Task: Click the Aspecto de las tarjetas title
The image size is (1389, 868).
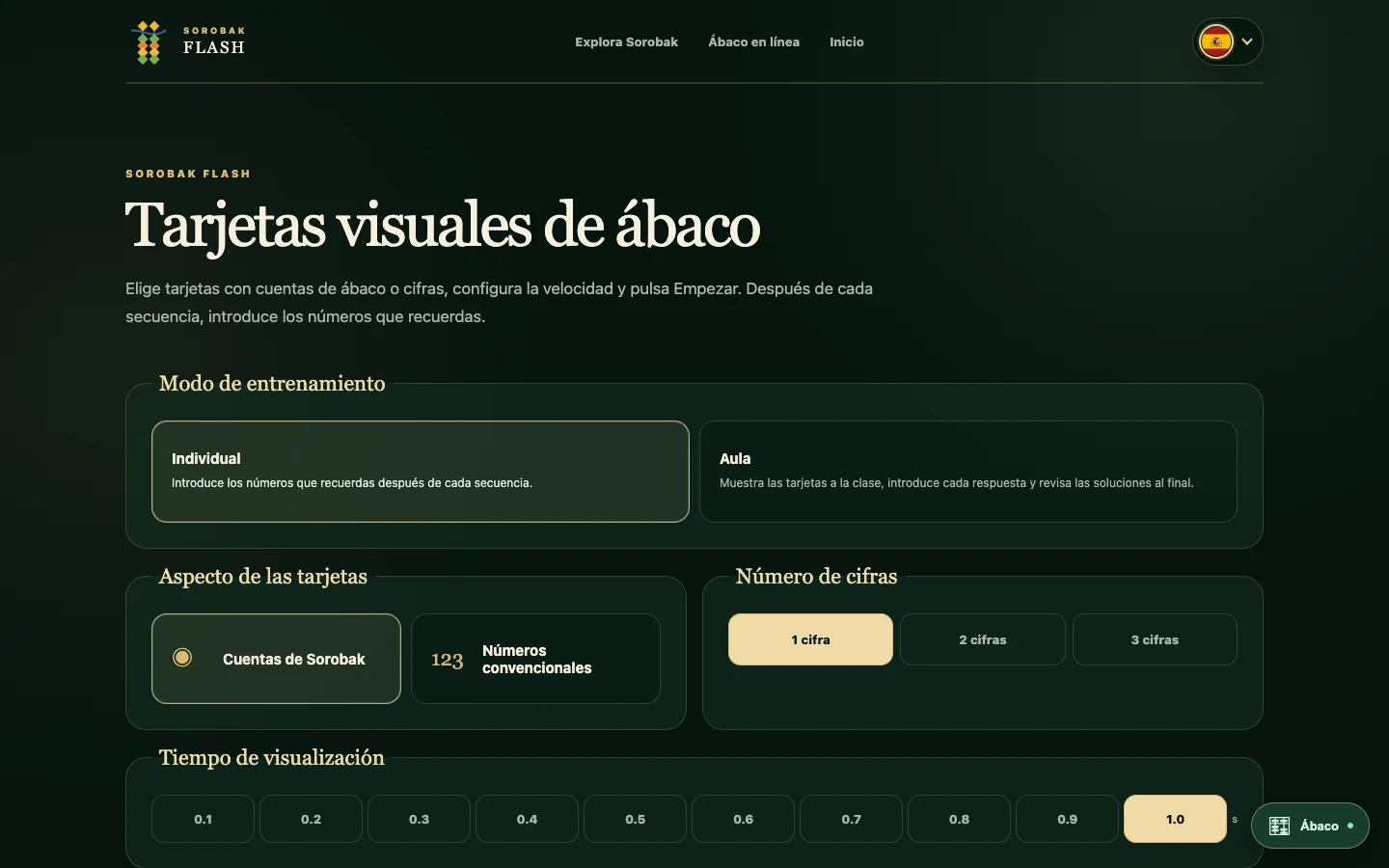Action: (262, 576)
